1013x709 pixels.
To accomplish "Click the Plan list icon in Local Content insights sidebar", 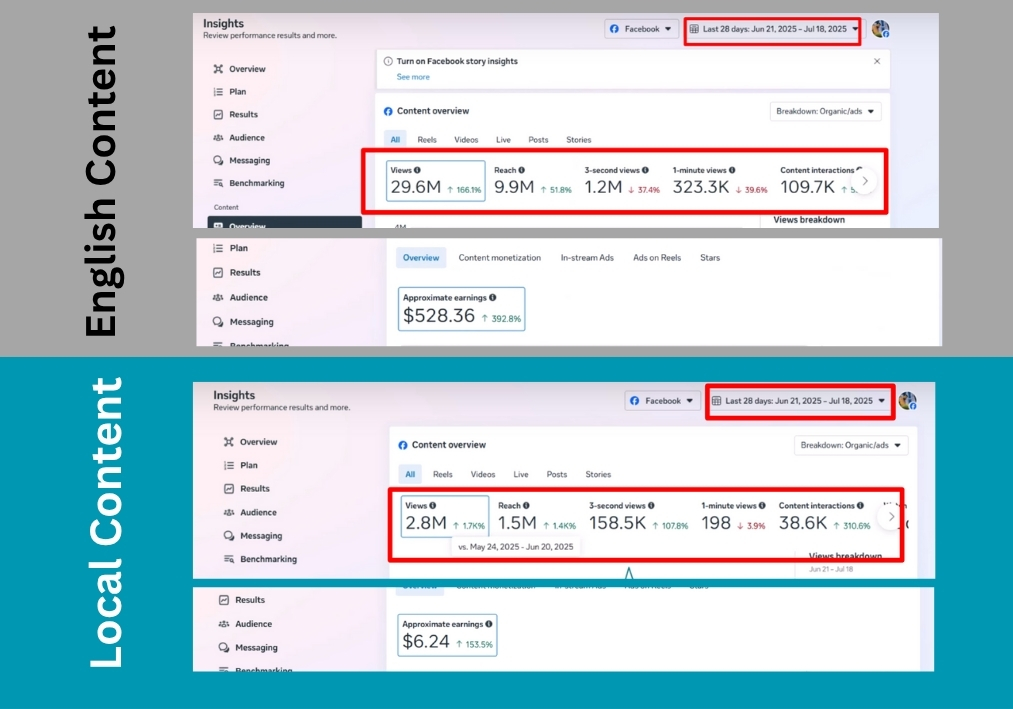I will 229,465.
